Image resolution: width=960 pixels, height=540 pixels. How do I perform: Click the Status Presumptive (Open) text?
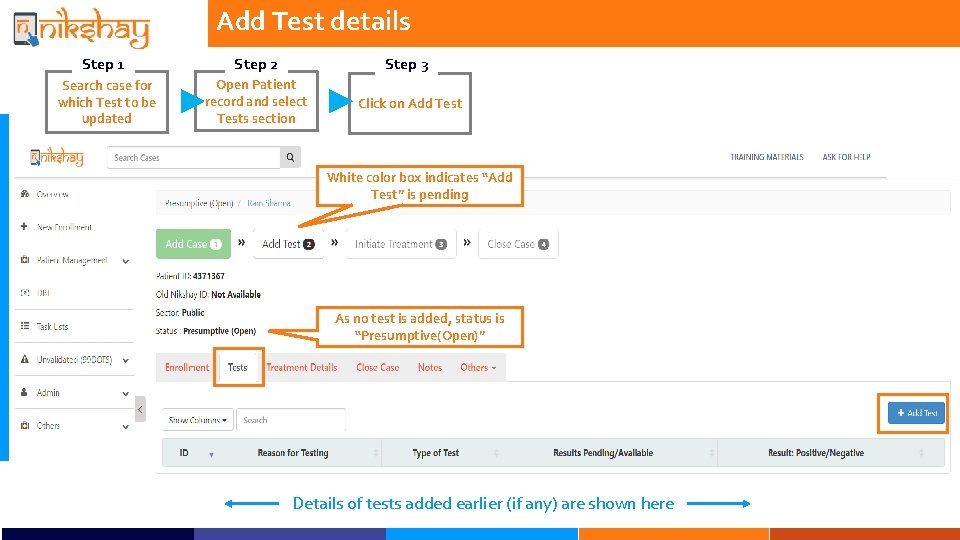[206, 331]
